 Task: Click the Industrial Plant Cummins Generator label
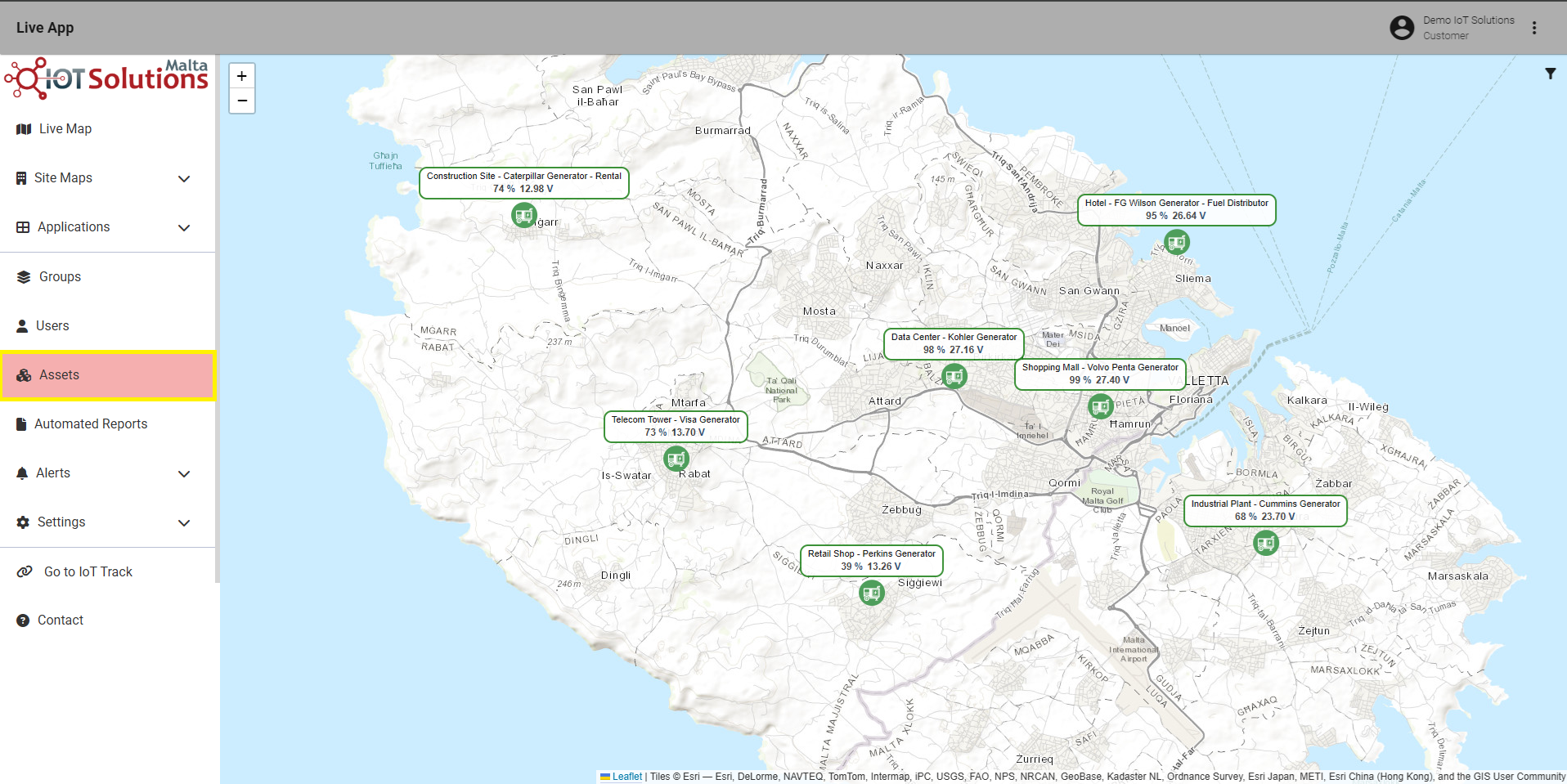click(x=1265, y=511)
